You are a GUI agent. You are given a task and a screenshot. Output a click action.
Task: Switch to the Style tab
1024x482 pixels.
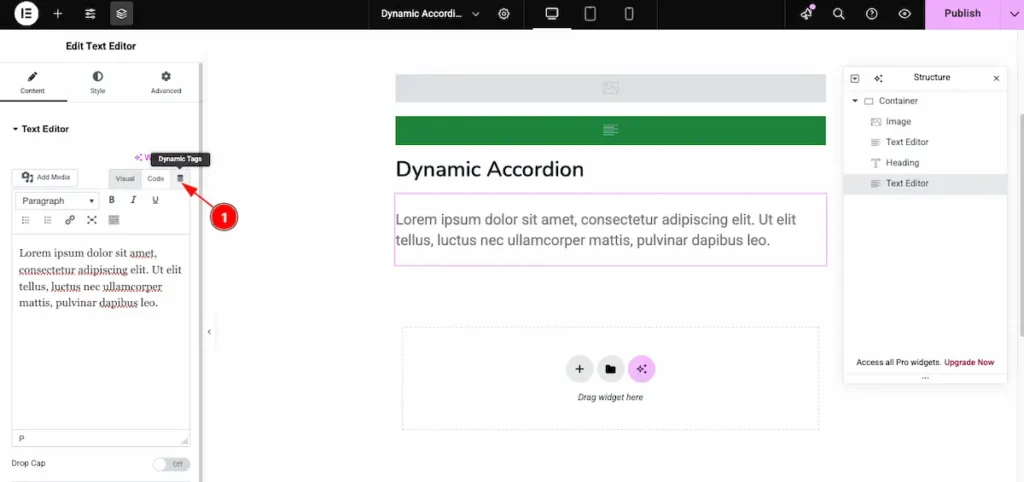click(x=97, y=82)
